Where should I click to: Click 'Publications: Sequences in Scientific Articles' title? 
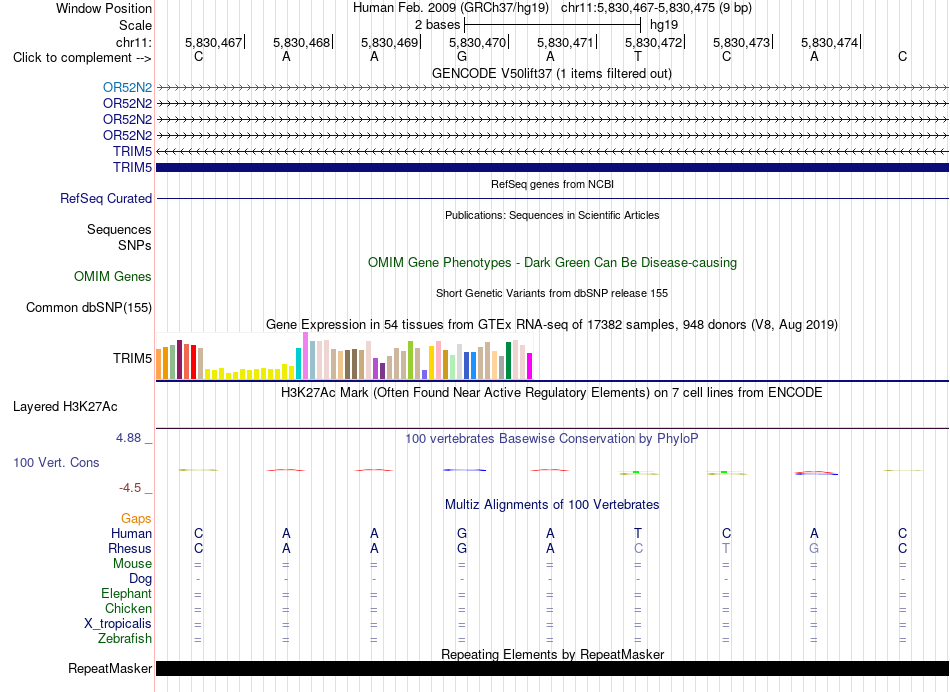click(552, 215)
